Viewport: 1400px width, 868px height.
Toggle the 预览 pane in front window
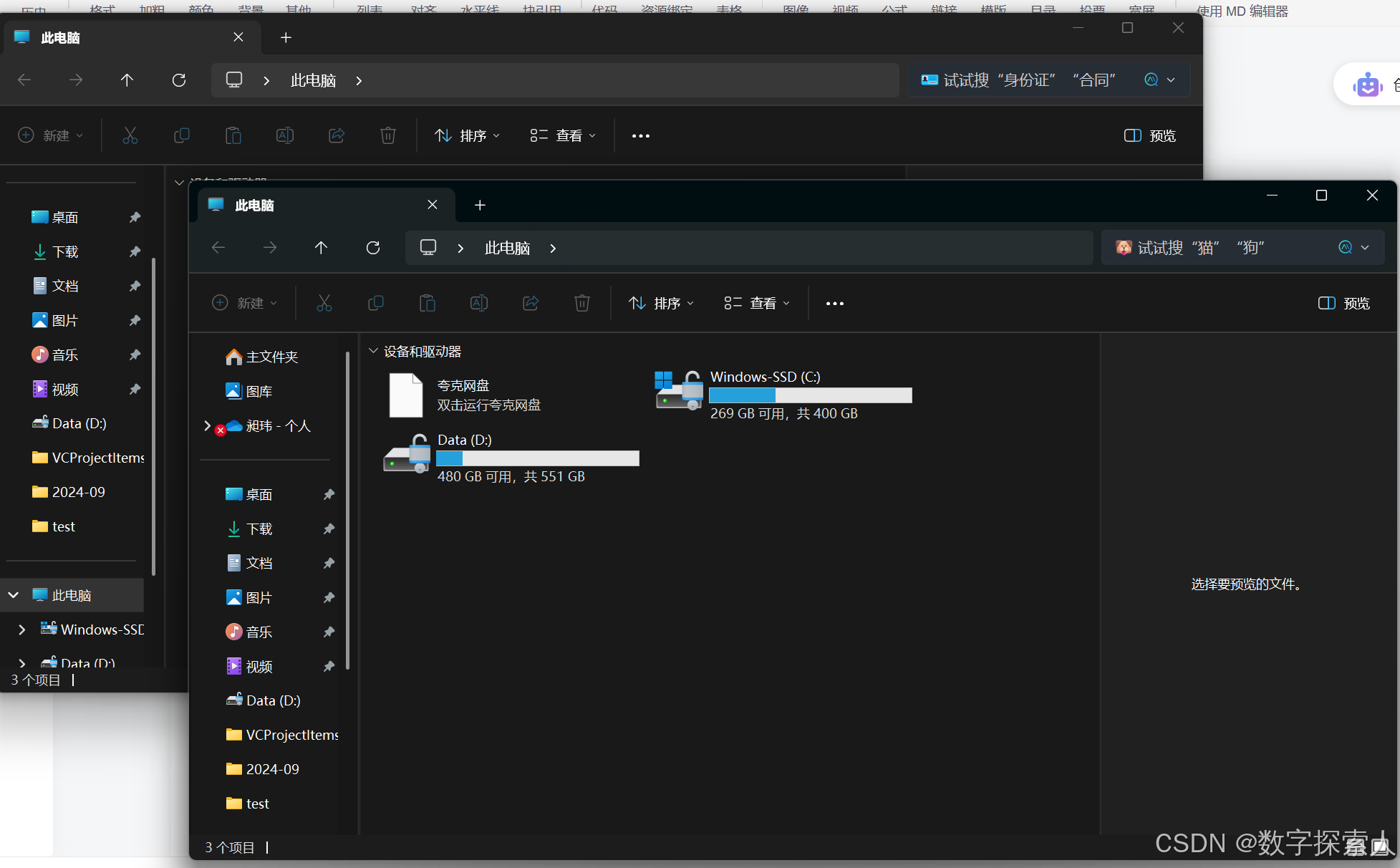coord(1343,303)
